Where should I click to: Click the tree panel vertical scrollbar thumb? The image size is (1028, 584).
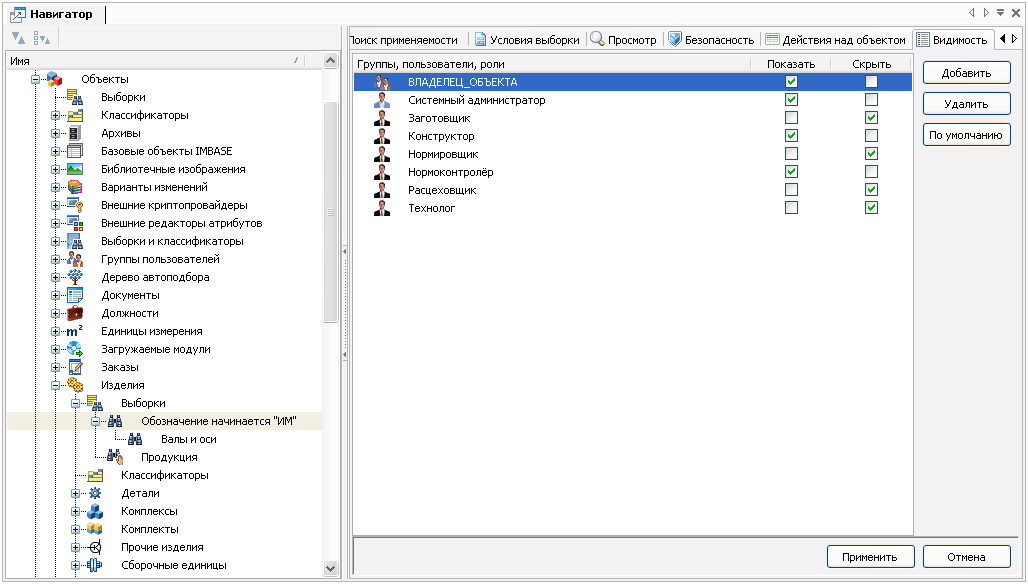pyautogui.click(x=331, y=212)
